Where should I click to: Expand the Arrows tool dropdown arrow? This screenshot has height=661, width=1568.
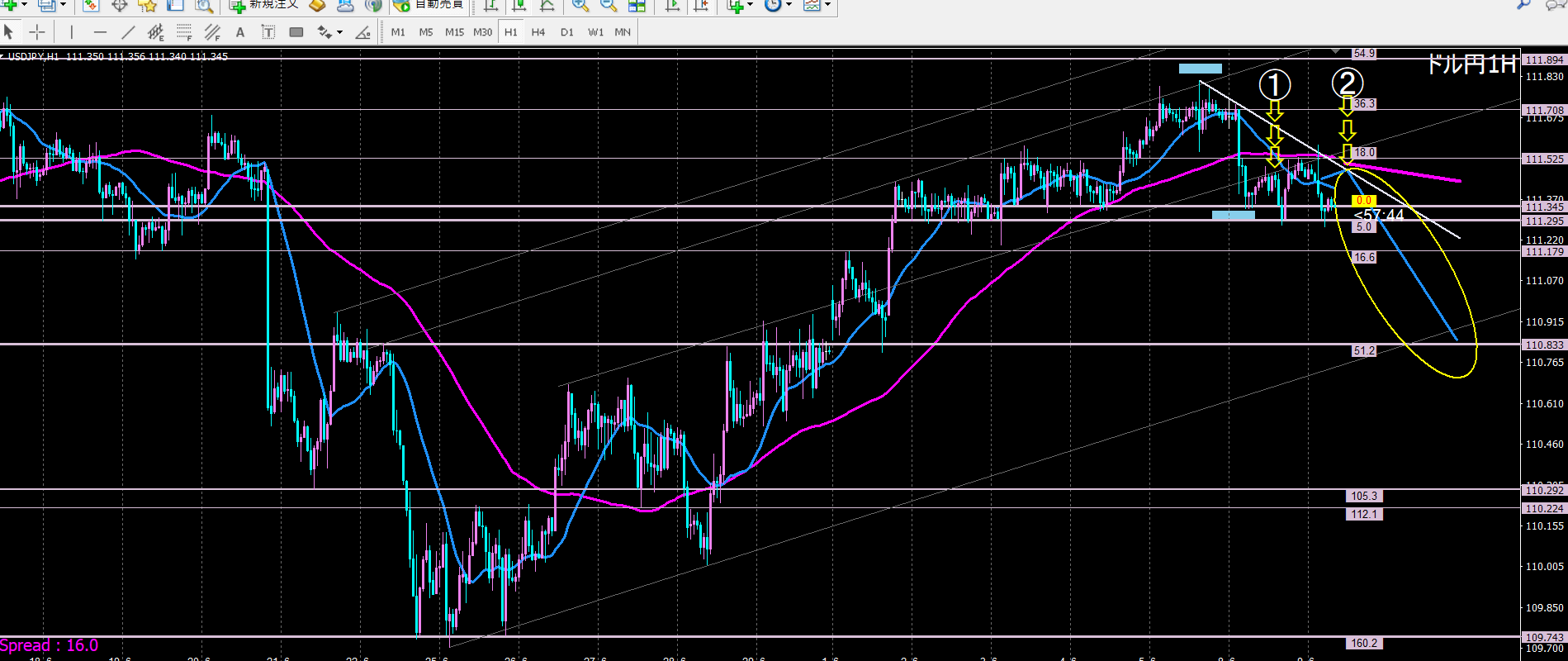(x=339, y=32)
